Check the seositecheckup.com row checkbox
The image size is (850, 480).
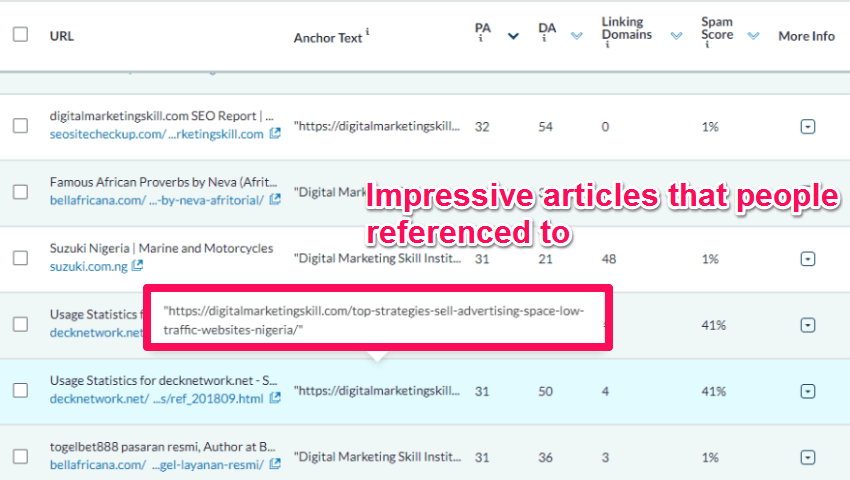point(21,126)
